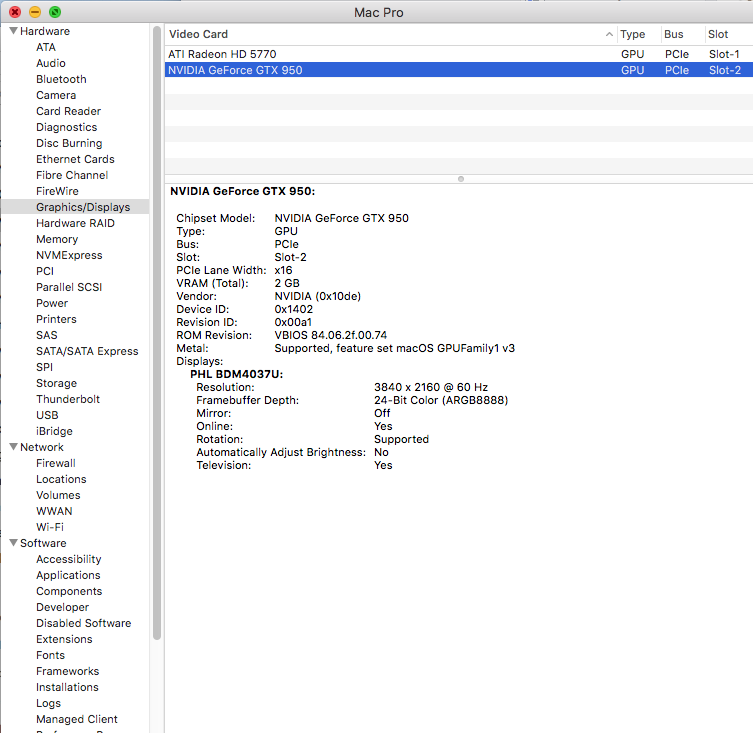
Task: Open Card Reader in the sidebar
Action: tap(68, 111)
